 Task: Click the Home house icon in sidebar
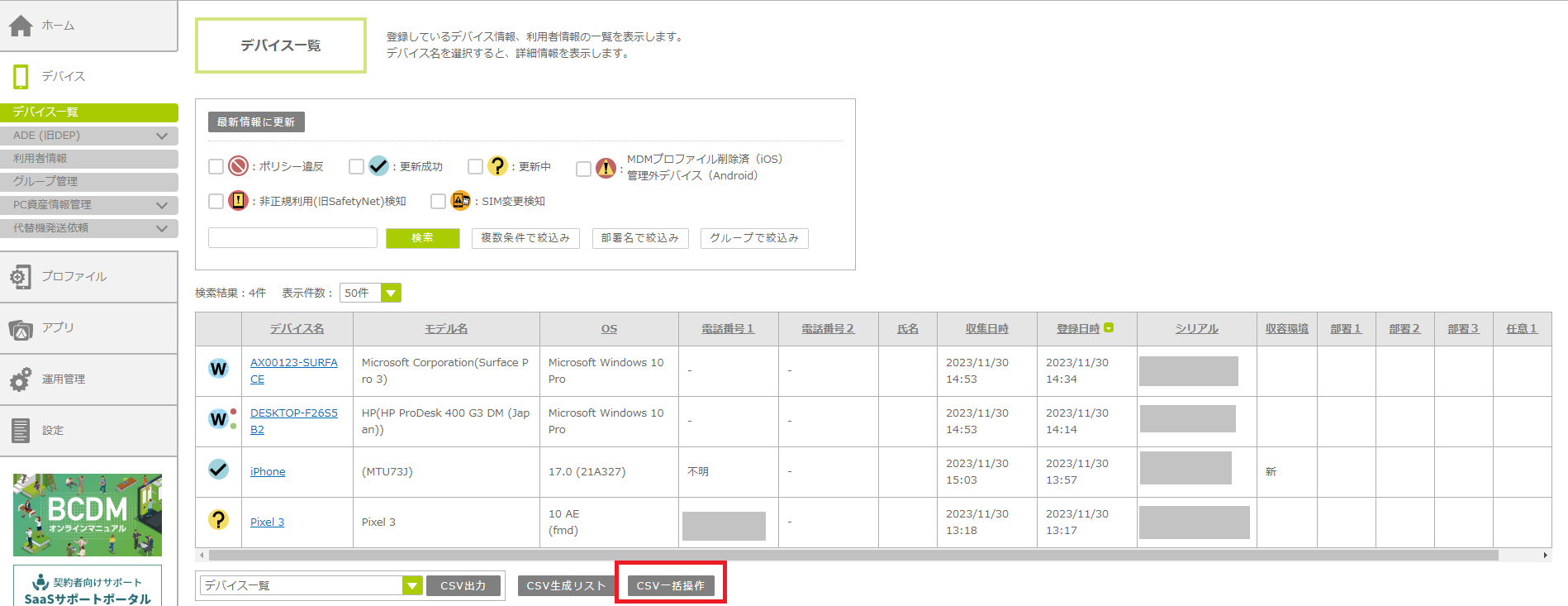point(21,26)
